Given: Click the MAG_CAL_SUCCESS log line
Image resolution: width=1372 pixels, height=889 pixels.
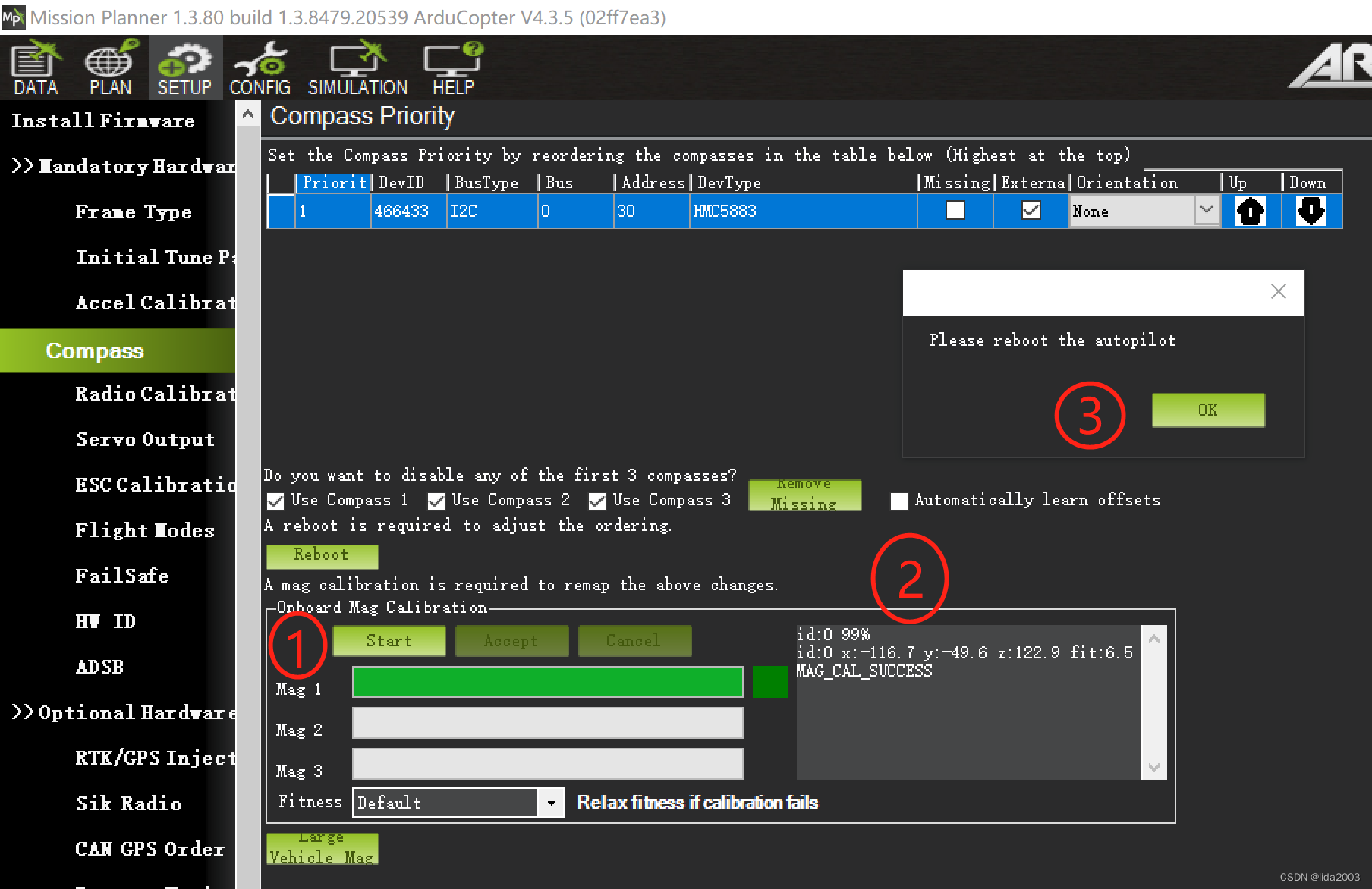Looking at the screenshot, I should tap(864, 671).
